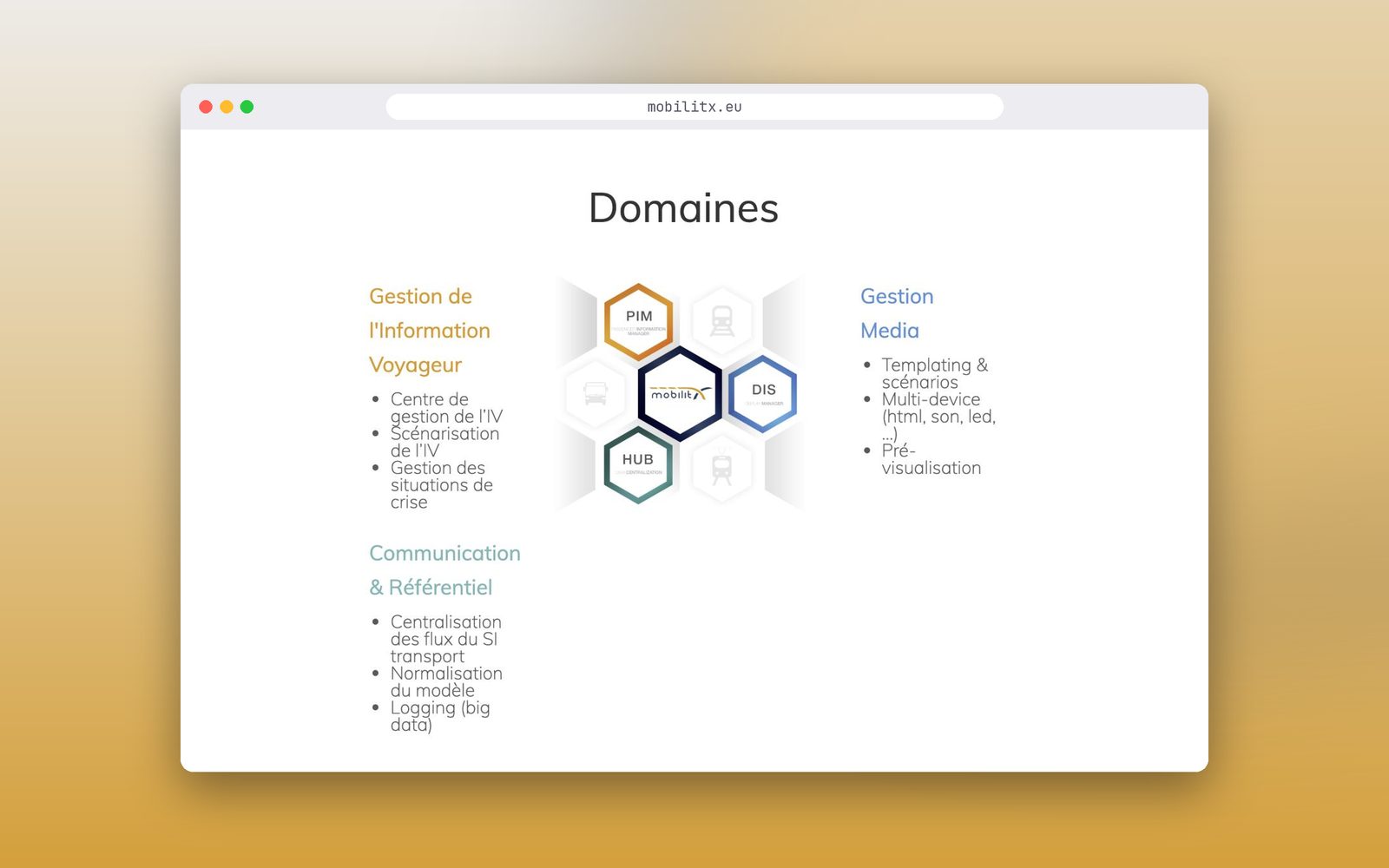Click the red close window dot
The height and width of the screenshot is (868, 1389).
206,107
